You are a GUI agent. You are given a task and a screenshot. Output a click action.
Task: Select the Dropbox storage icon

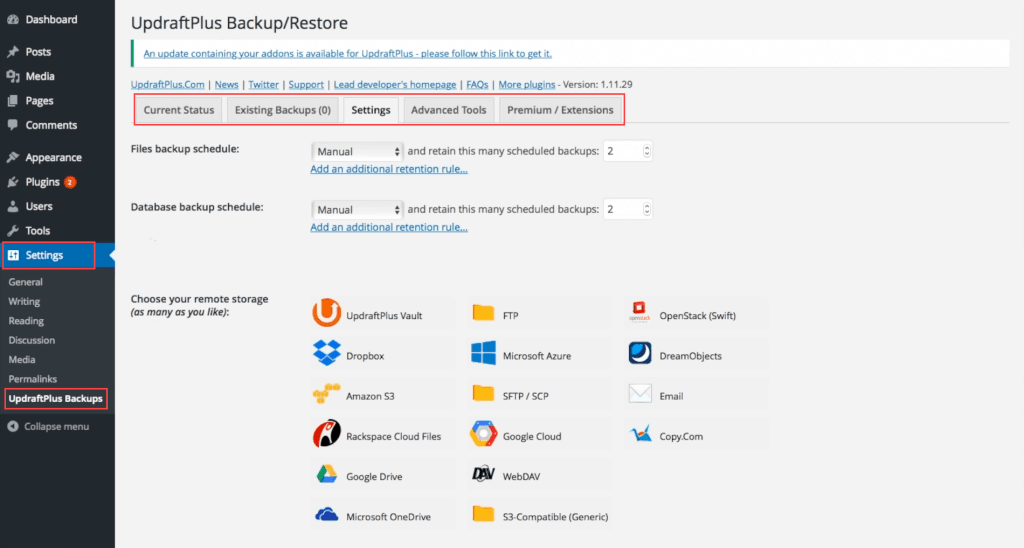pyautogui.click(x=327, y=354)
